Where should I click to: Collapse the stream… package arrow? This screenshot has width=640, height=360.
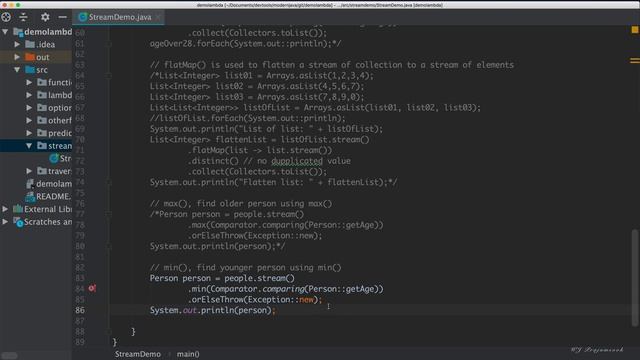pos(29,146)
